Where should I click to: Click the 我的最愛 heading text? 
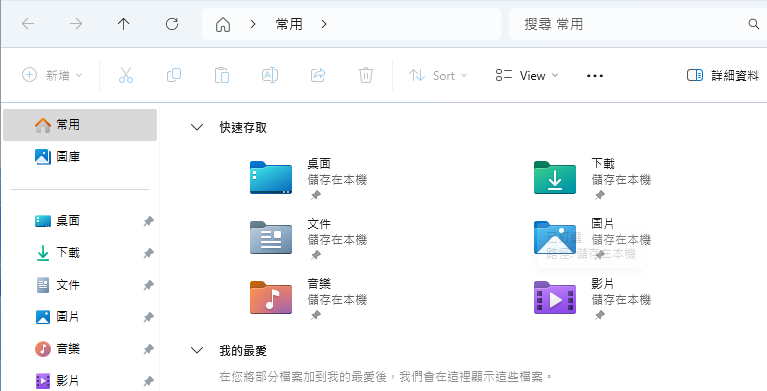click(x=243, y=350)
